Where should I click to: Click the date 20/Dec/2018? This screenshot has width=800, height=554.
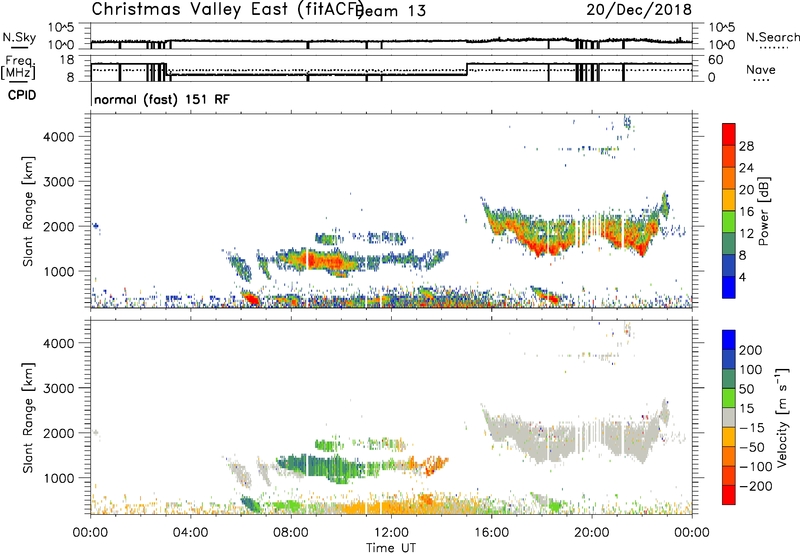639,9
